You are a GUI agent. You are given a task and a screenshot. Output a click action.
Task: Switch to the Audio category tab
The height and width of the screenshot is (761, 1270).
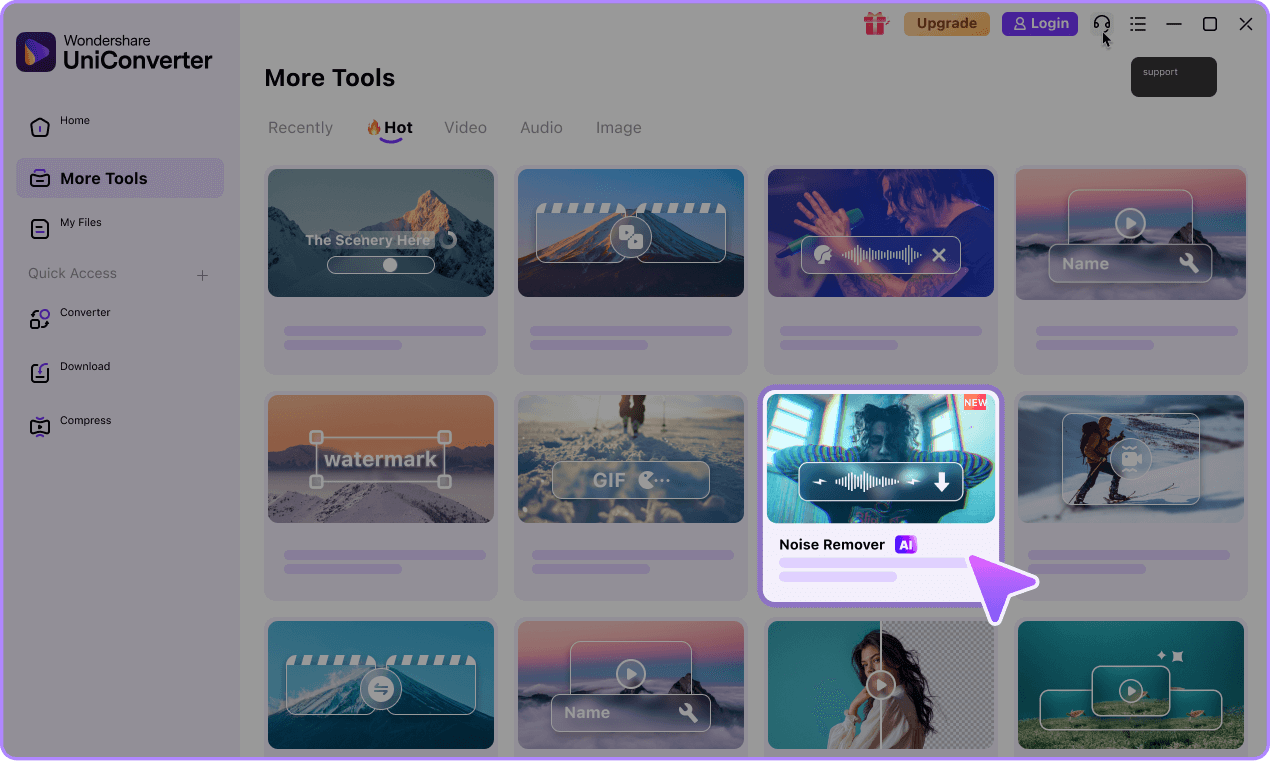(541, 127)
